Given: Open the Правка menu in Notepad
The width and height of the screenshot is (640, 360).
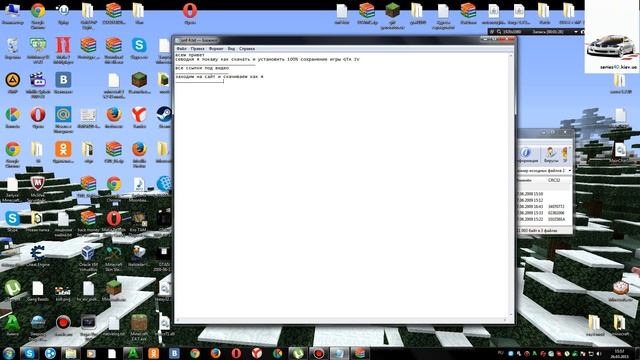Looking at the screenshot, I should tap(198, 49).
